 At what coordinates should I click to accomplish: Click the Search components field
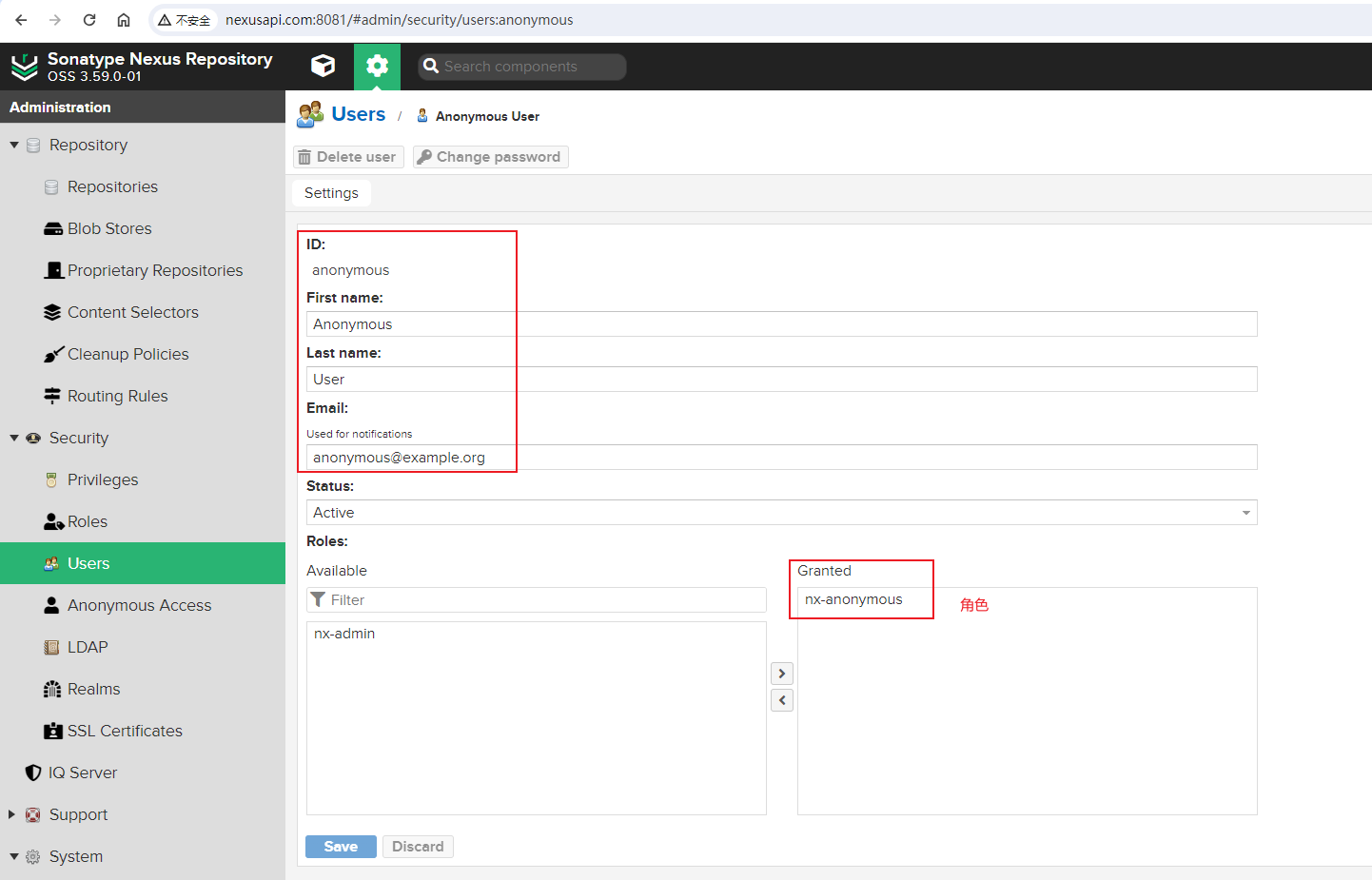pyautogui.click(x=521, y=67)
